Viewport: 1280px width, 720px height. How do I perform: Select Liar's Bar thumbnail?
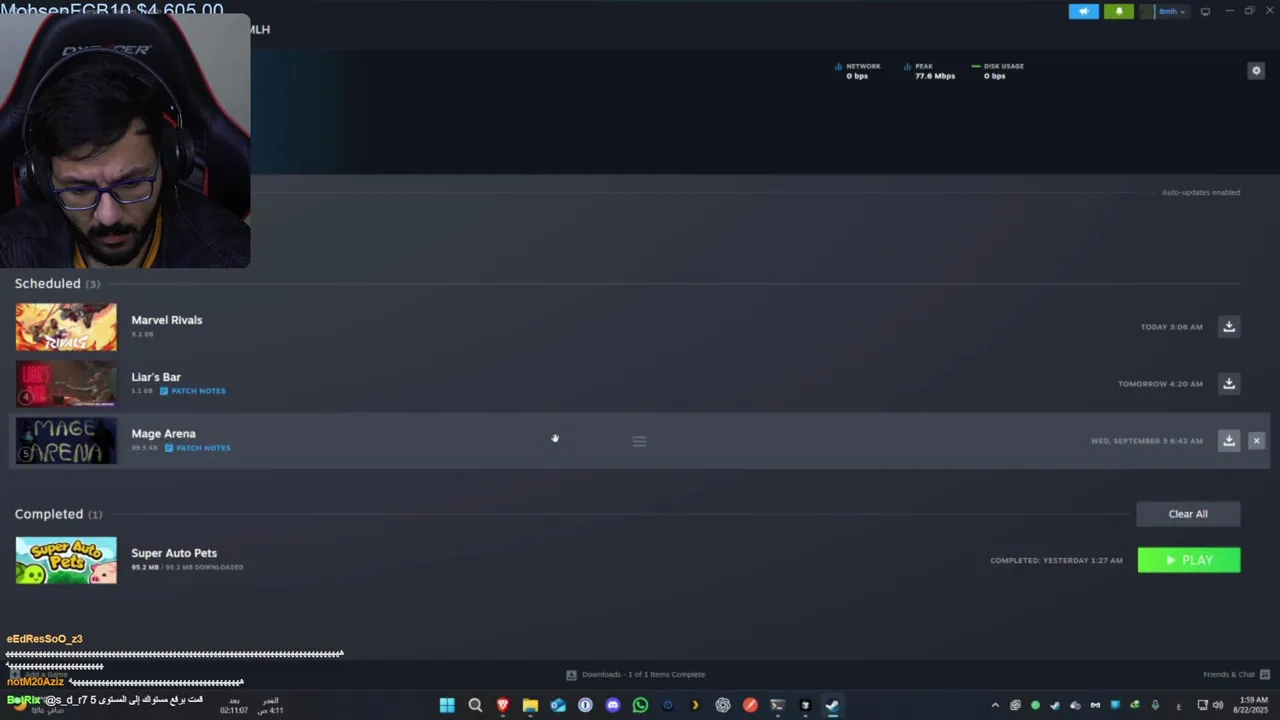coord(66,384)
